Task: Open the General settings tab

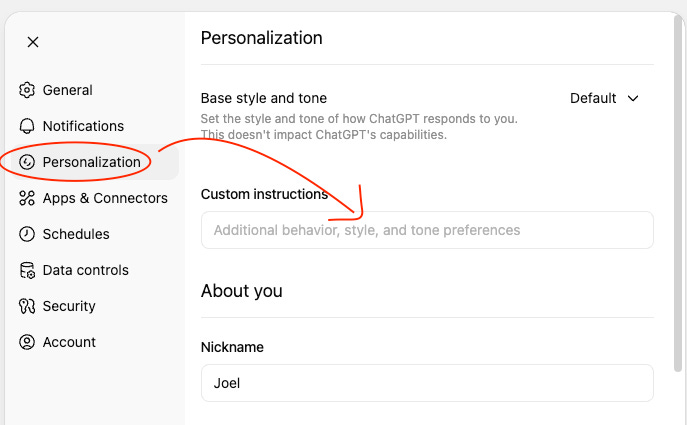Action: click(67, 90)
